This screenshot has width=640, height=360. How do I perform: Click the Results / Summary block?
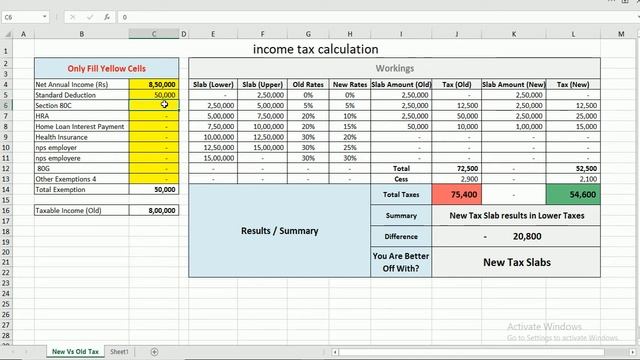coord(280,231)
